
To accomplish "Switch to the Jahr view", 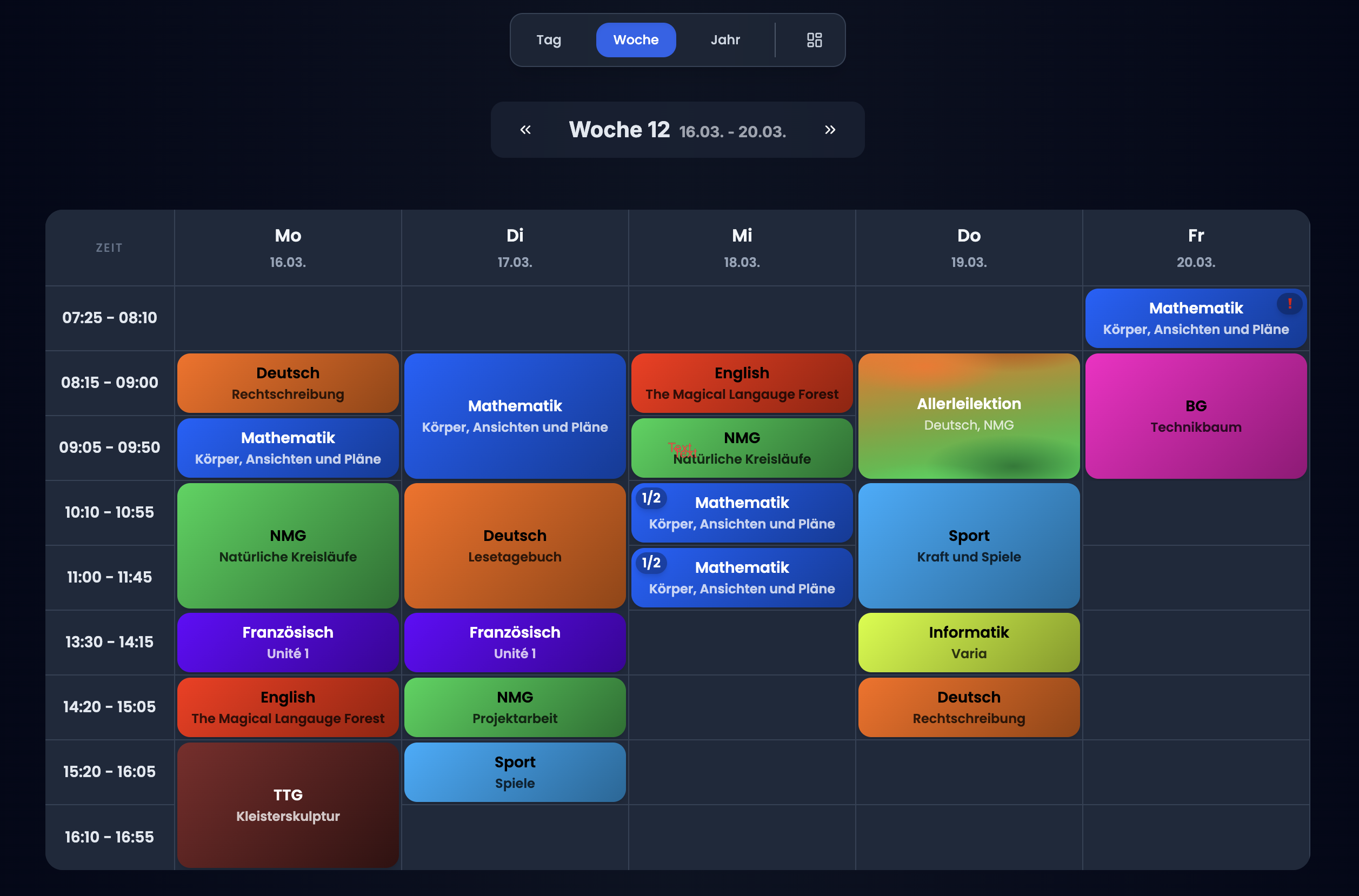I will point(725,40).
